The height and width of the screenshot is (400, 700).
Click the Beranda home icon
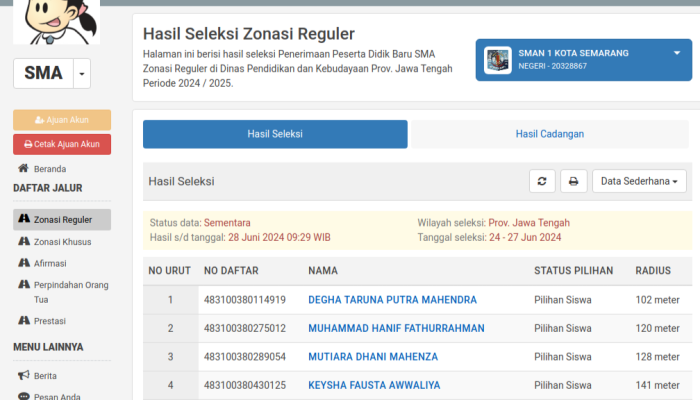[23, 168]
